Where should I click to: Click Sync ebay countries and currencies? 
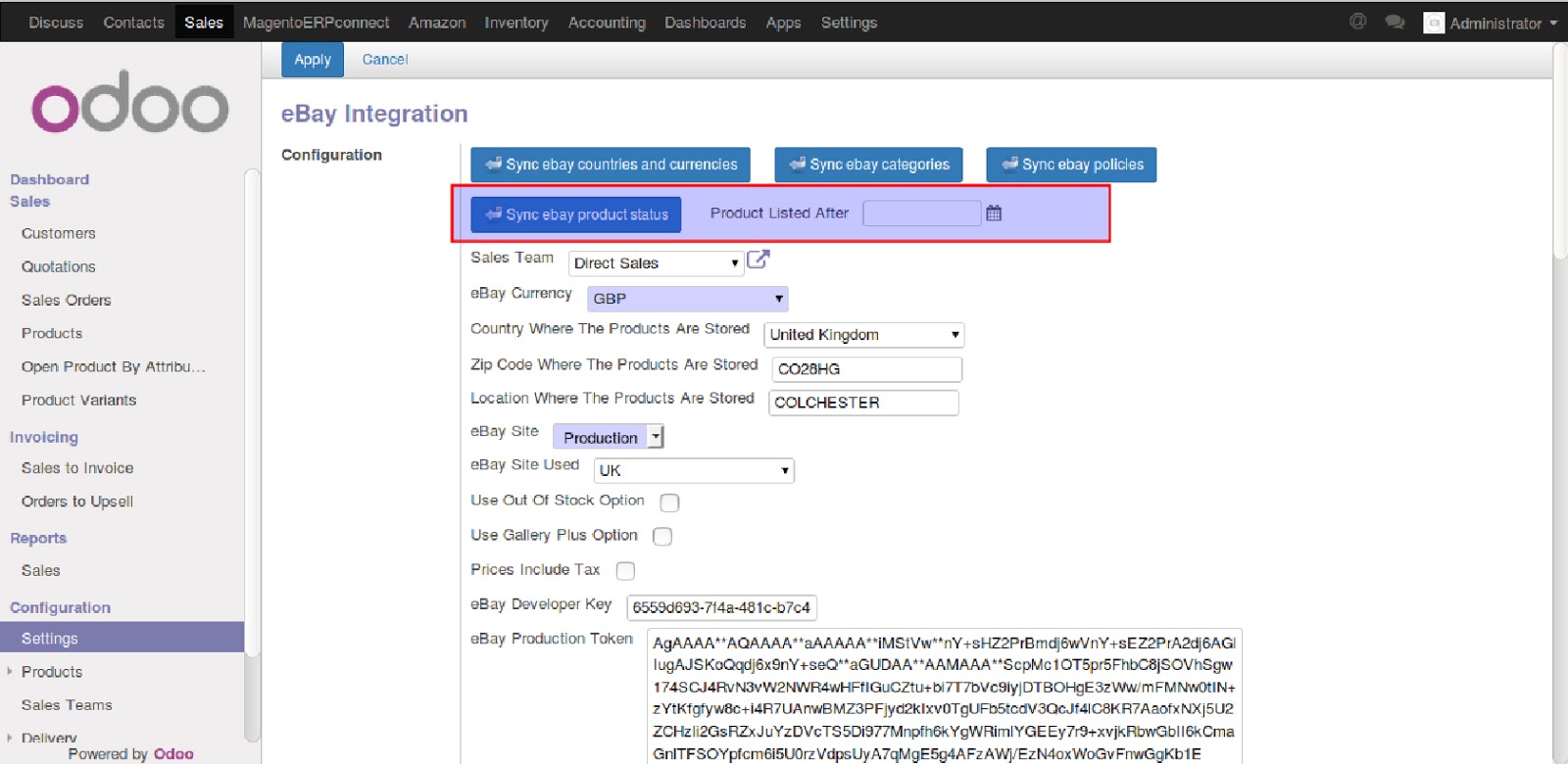click(x=611, y=165)
